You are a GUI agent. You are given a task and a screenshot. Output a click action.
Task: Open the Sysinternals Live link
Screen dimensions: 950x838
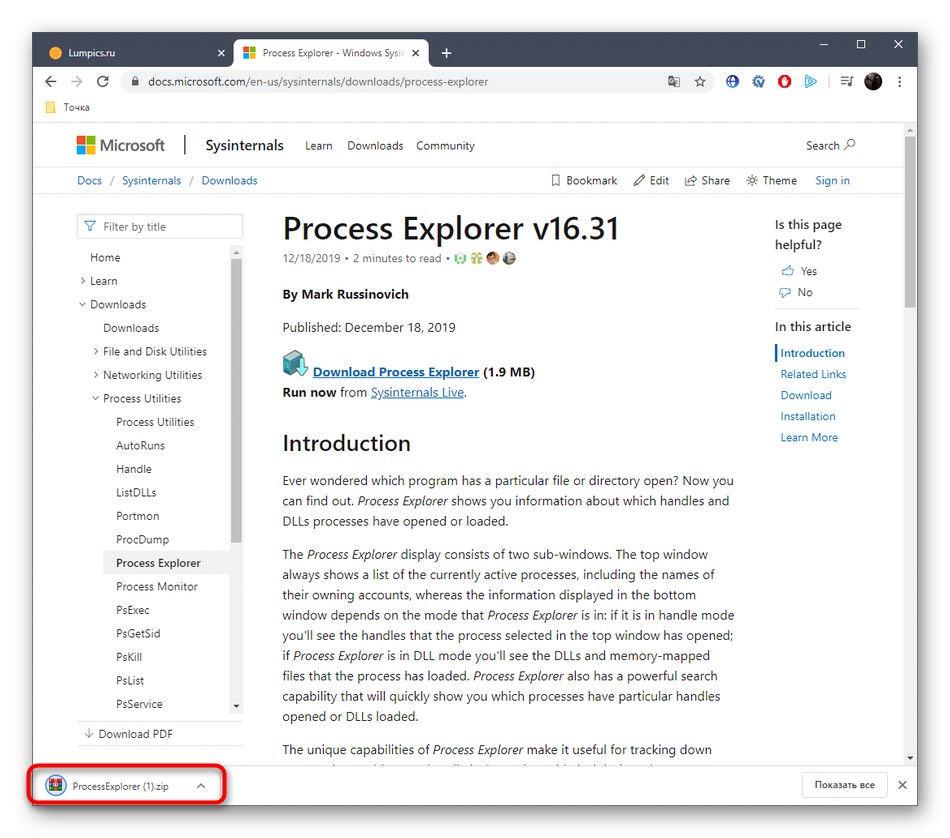pyautogui.click(x=417, y=392)
